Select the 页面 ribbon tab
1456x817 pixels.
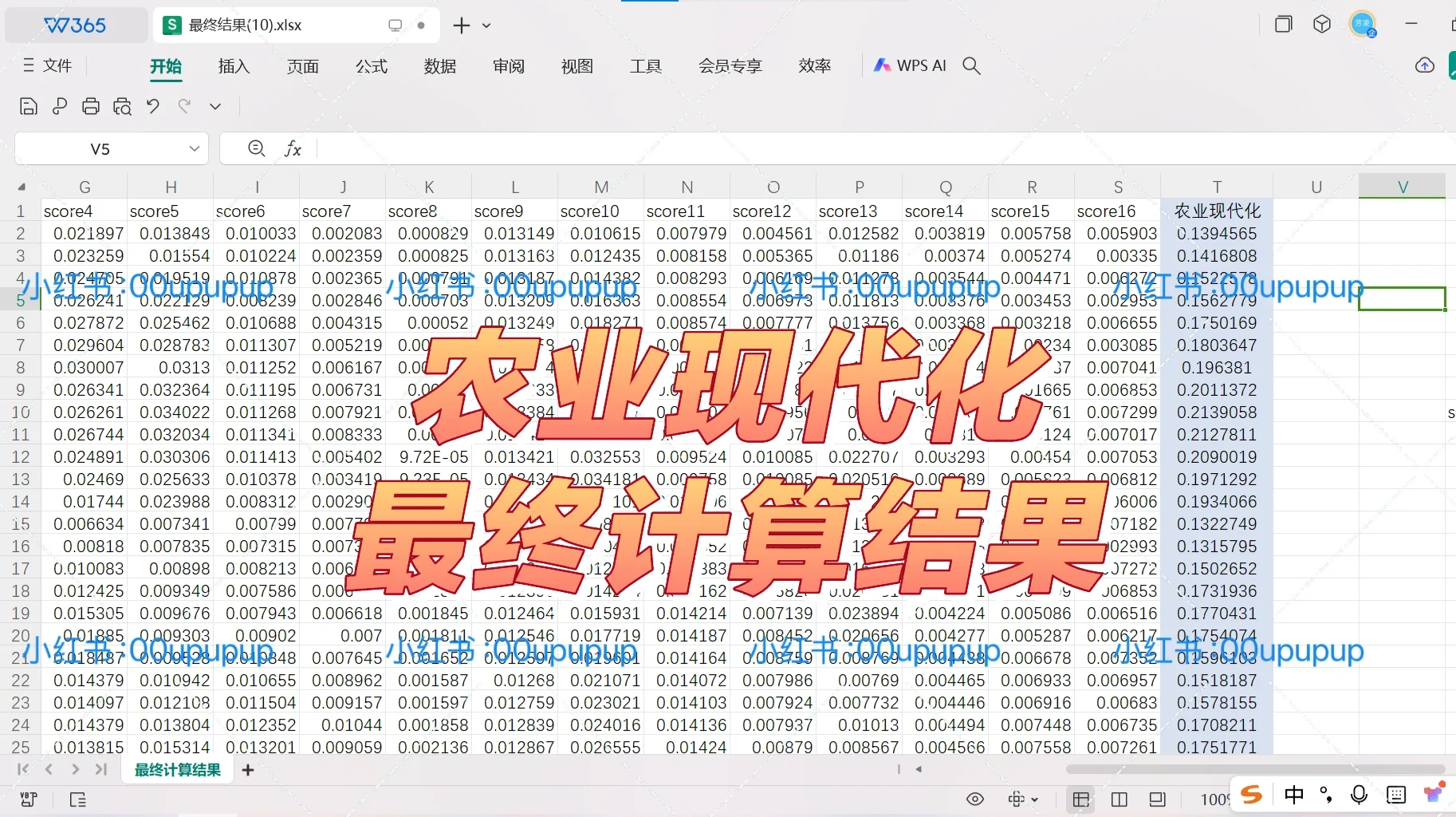303,66
